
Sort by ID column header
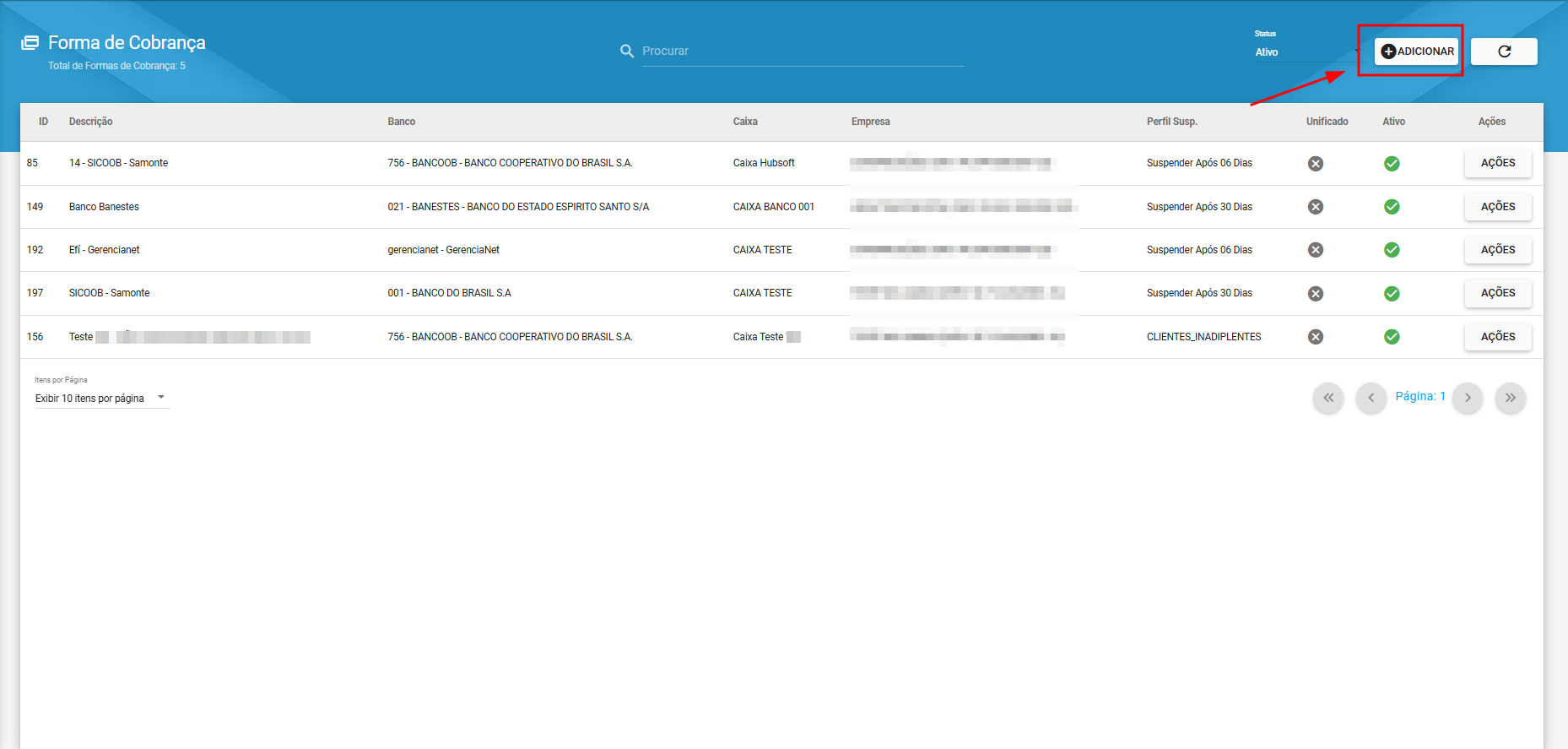point(43,122)
